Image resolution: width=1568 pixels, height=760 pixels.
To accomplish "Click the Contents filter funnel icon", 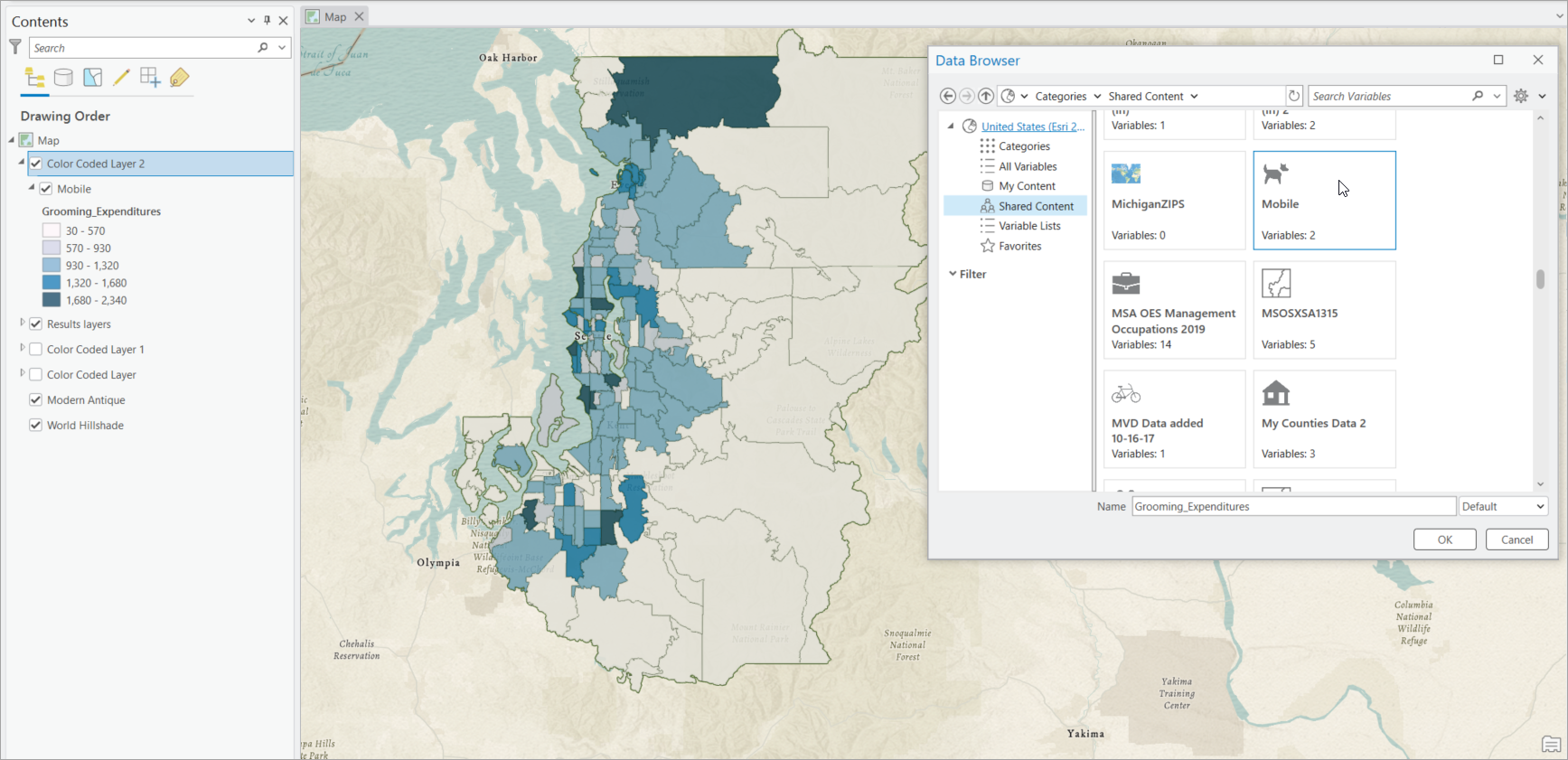I will (x=14, y=47).
